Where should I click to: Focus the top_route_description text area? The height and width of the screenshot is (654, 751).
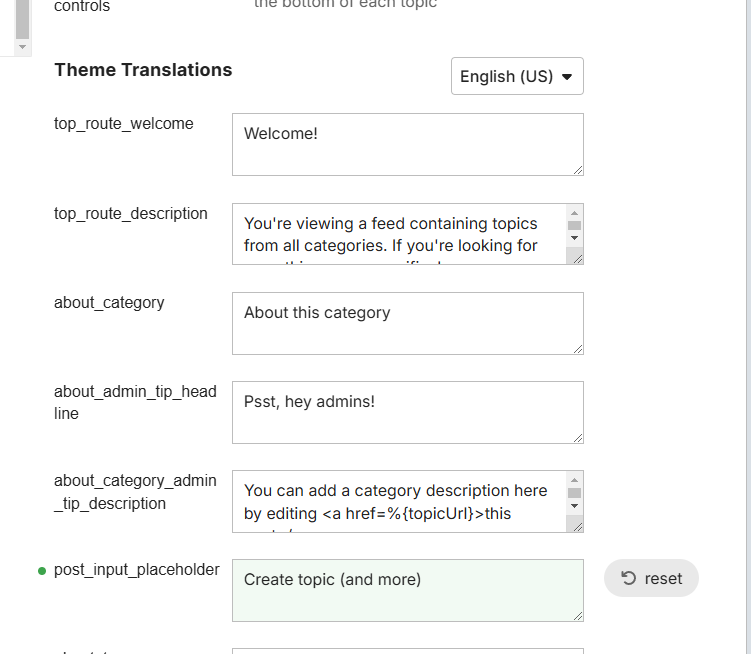click(x=399, y=234)
